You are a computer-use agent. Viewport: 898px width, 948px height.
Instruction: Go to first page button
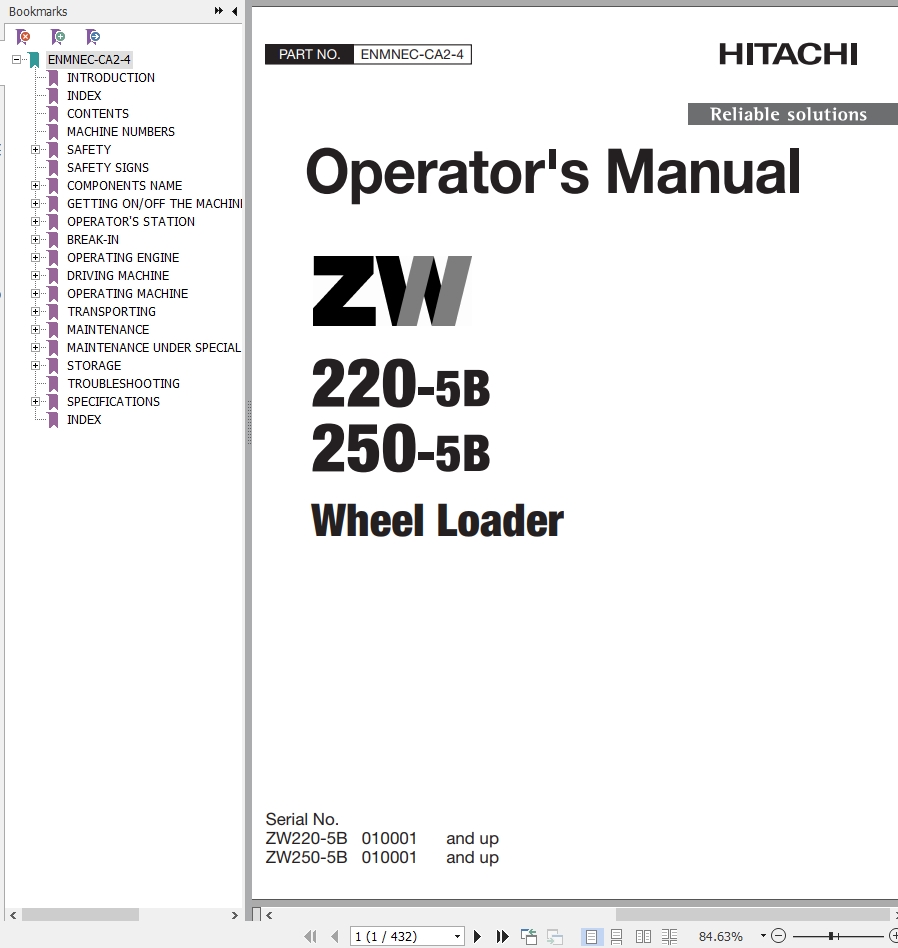[311, 937]
